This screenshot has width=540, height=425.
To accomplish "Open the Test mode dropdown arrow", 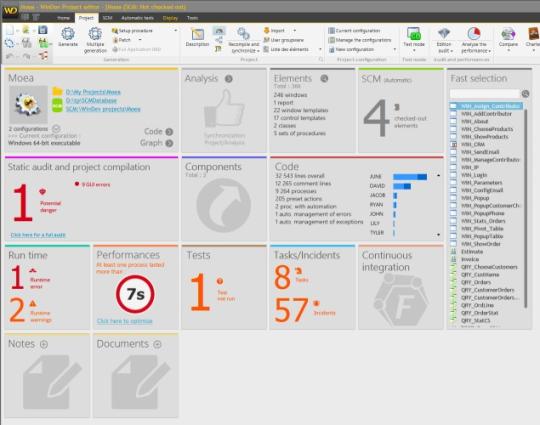I will pyautogui.click(x=414, y=51).
